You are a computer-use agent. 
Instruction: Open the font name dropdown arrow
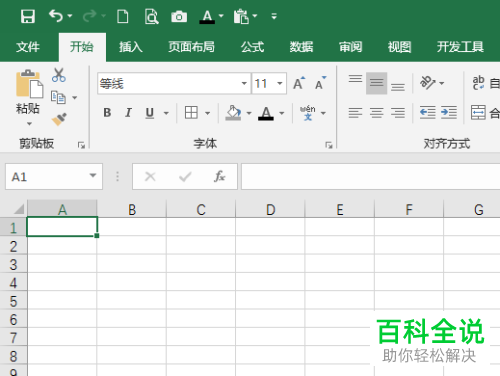244,83
